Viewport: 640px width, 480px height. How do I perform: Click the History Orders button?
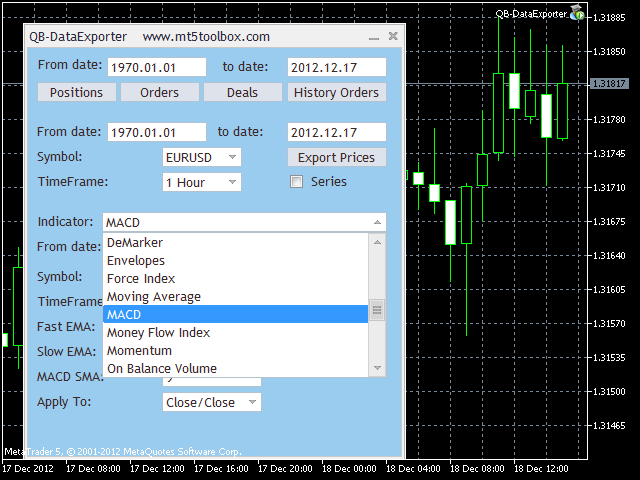(337, 93)
